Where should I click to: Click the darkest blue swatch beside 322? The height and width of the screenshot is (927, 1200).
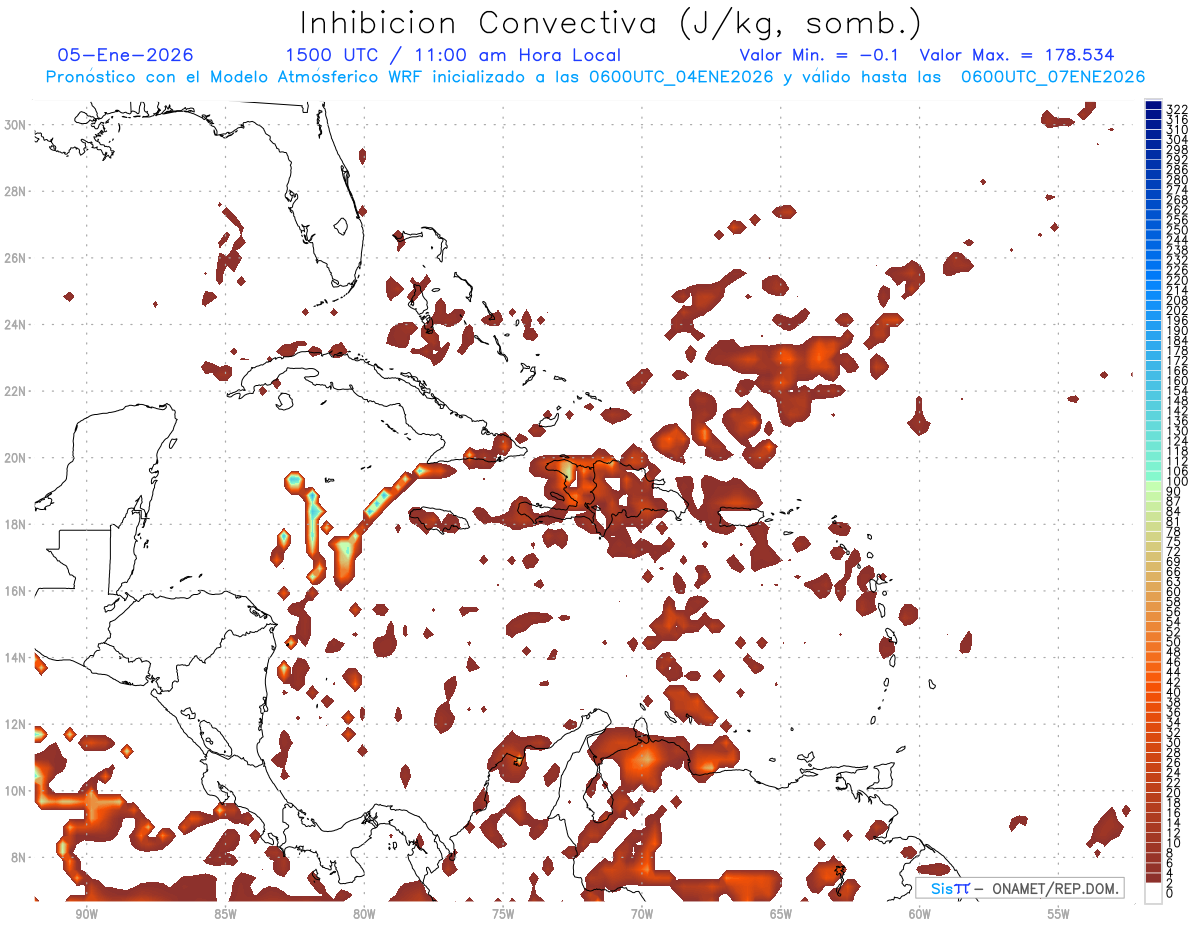click(1154, 104)
